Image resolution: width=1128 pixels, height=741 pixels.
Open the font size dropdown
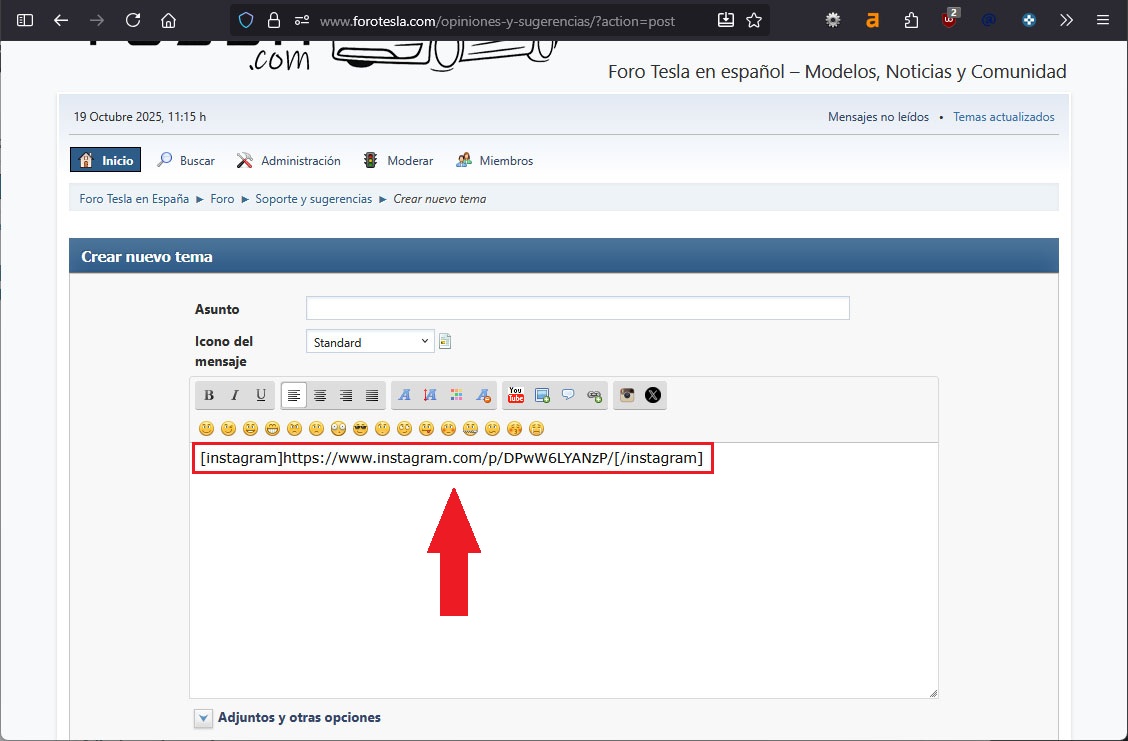(x=430, y=395)
